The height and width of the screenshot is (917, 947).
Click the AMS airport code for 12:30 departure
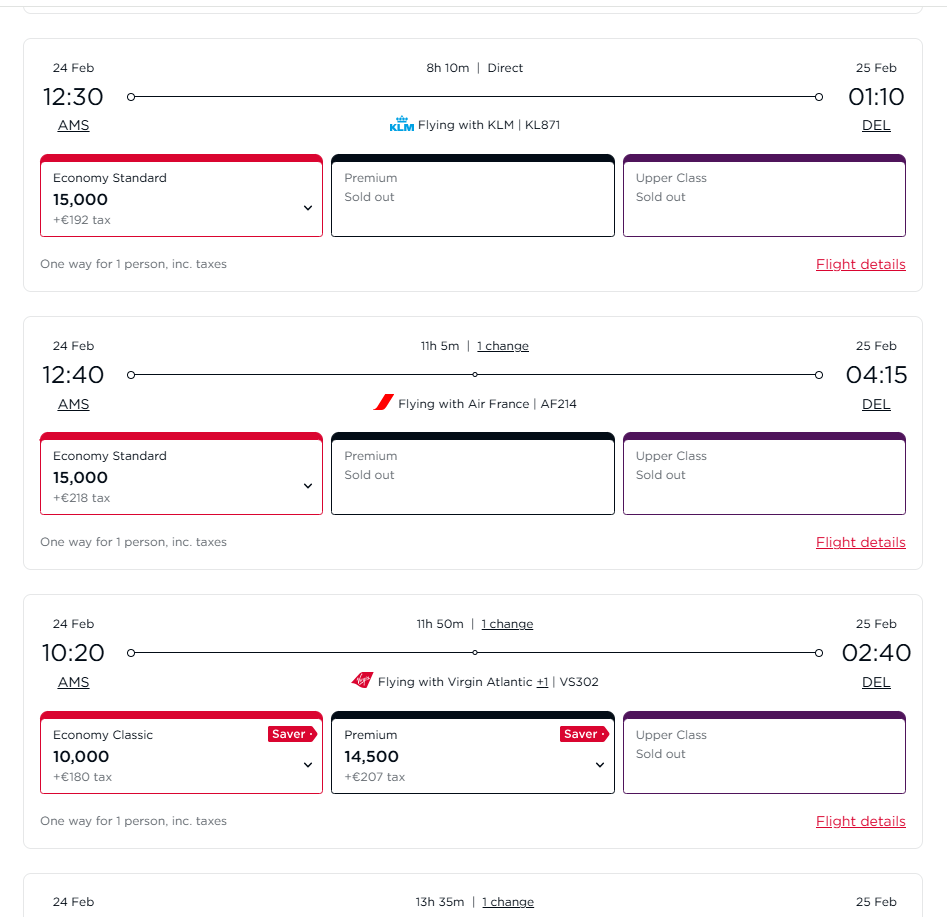pos(73,125)
